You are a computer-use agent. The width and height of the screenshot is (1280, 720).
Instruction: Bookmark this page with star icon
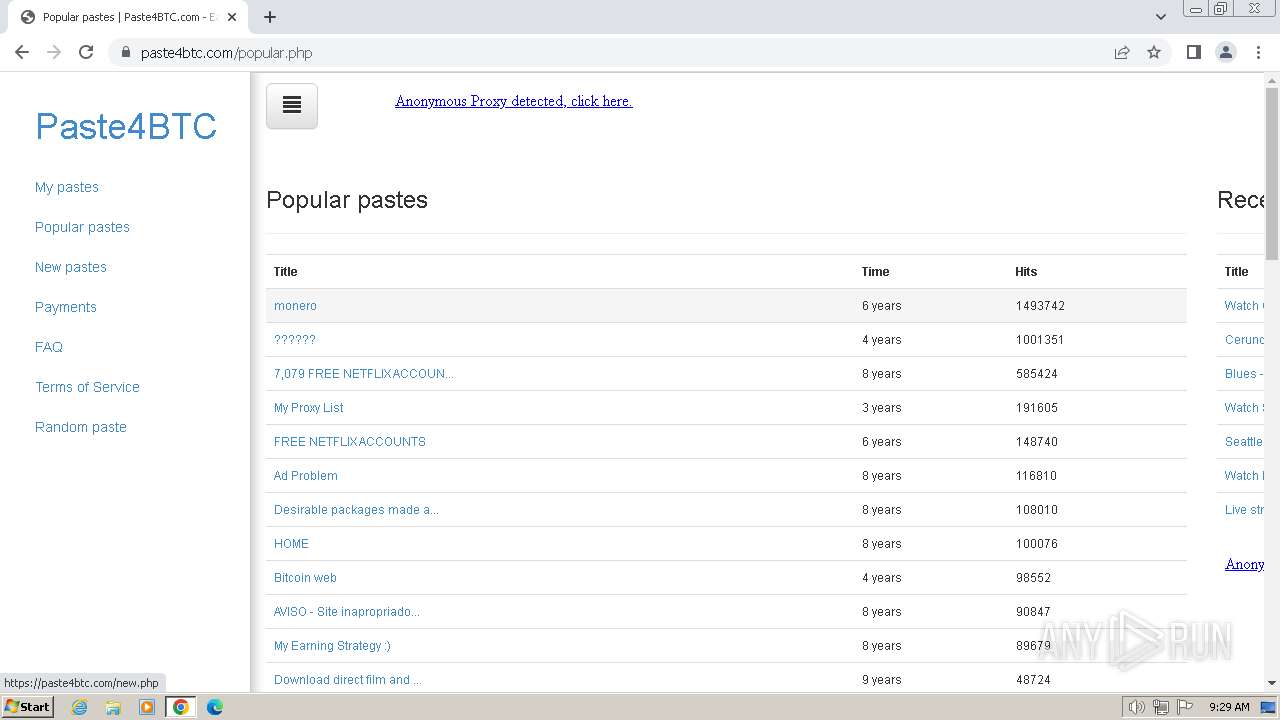pyautogui.click(x=1154, y=53)
